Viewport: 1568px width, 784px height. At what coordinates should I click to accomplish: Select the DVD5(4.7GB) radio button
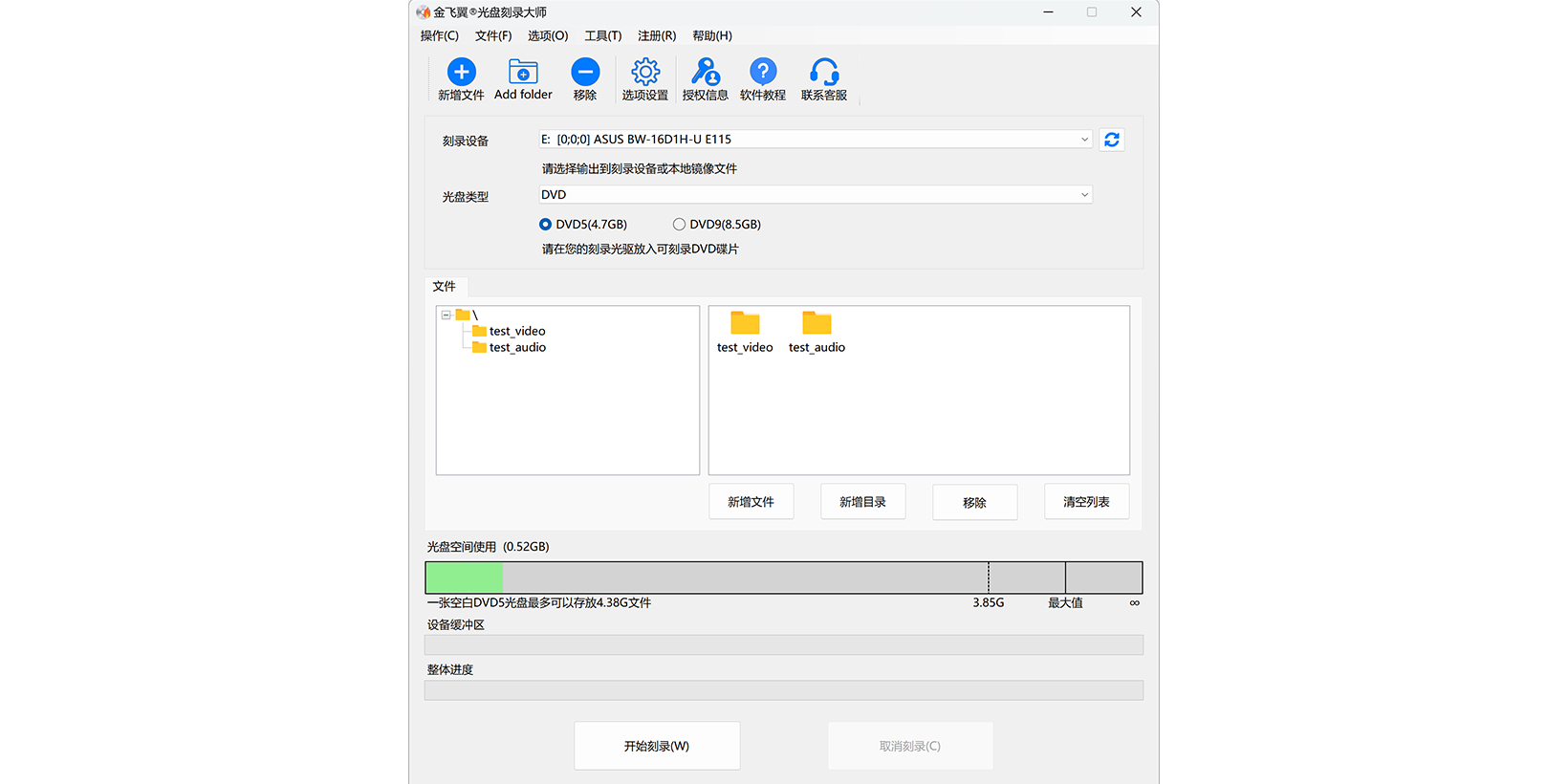[546, 225]
